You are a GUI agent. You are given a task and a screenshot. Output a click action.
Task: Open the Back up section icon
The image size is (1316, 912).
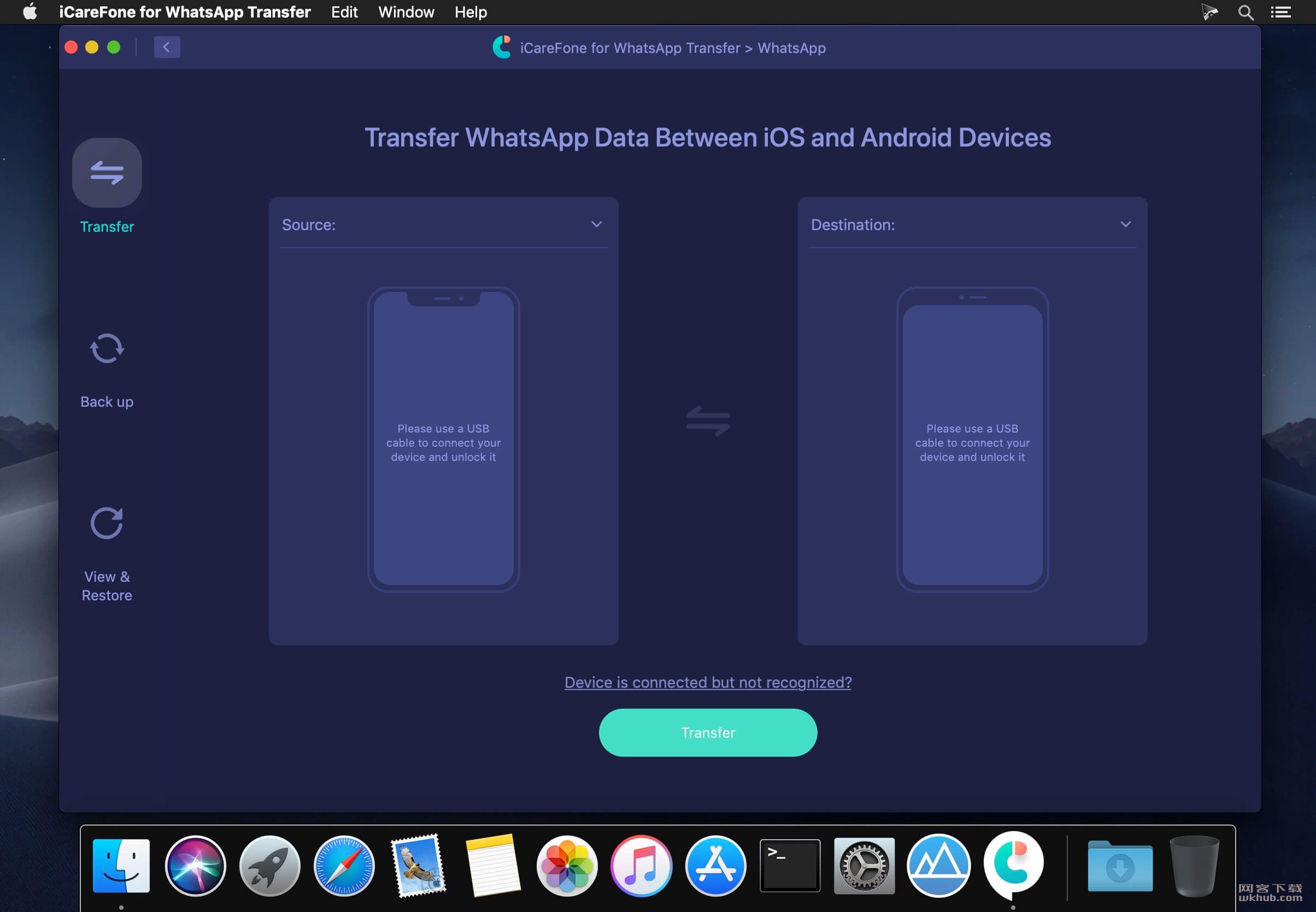[107, 348]
